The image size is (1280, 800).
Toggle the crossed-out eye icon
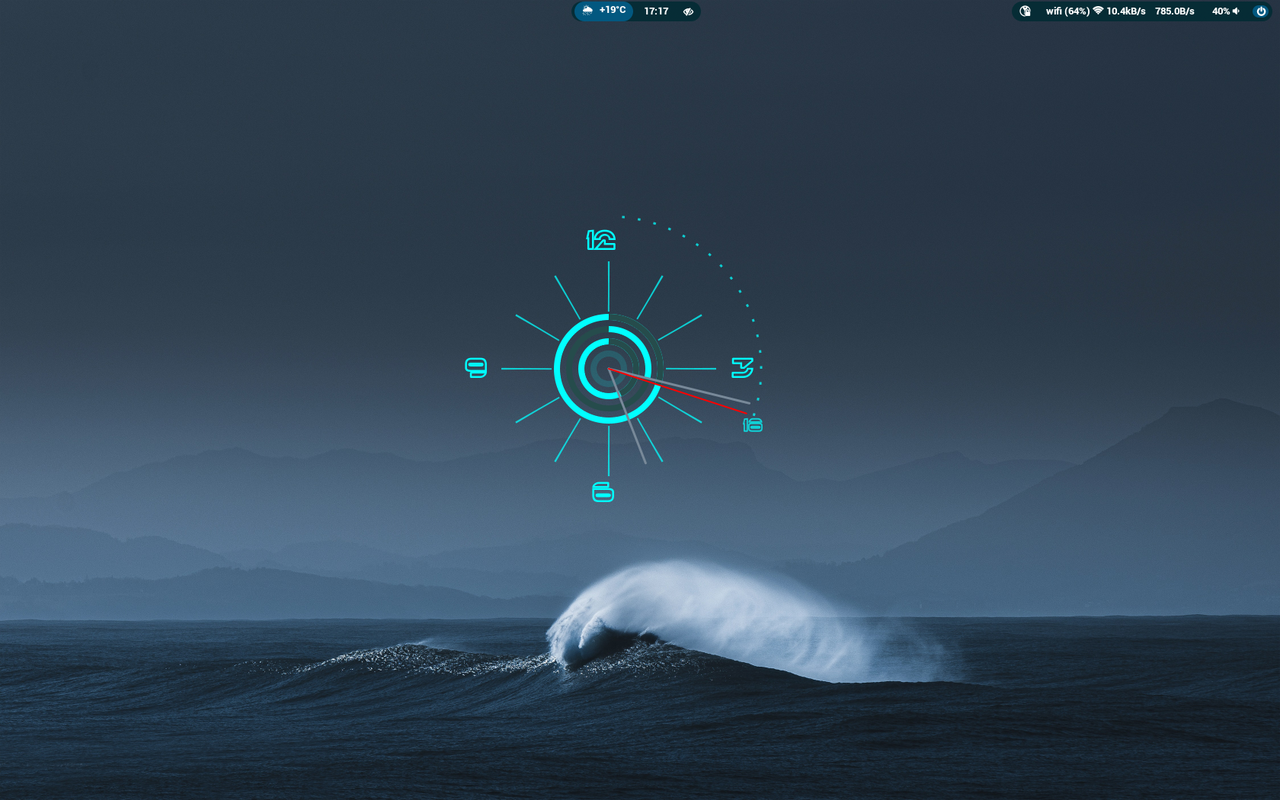688,11
